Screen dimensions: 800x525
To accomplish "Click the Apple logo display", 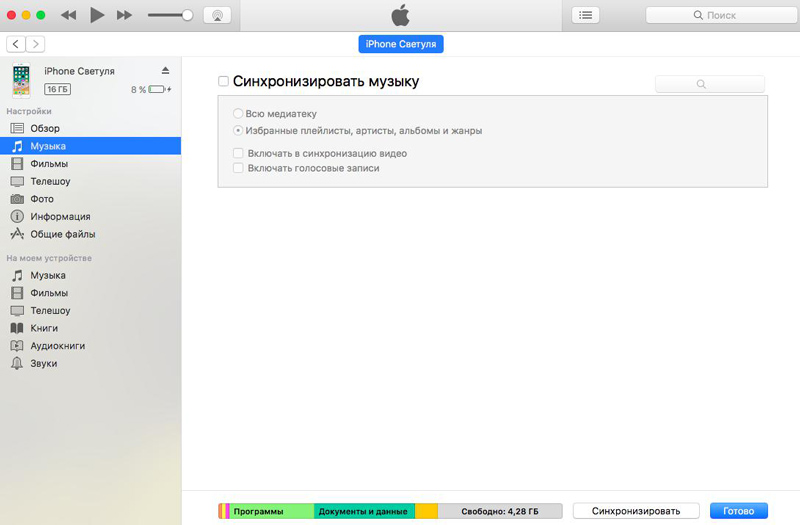I will 401,15.
